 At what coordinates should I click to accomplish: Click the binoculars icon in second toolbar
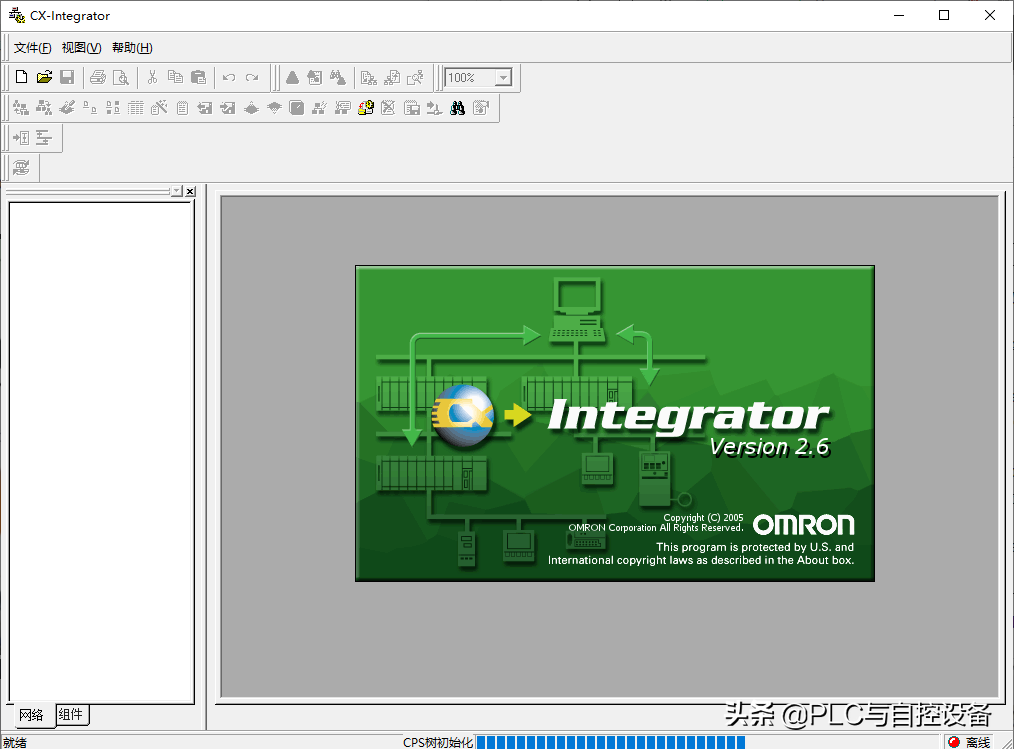pyautogui.click(x=458, y=108)
